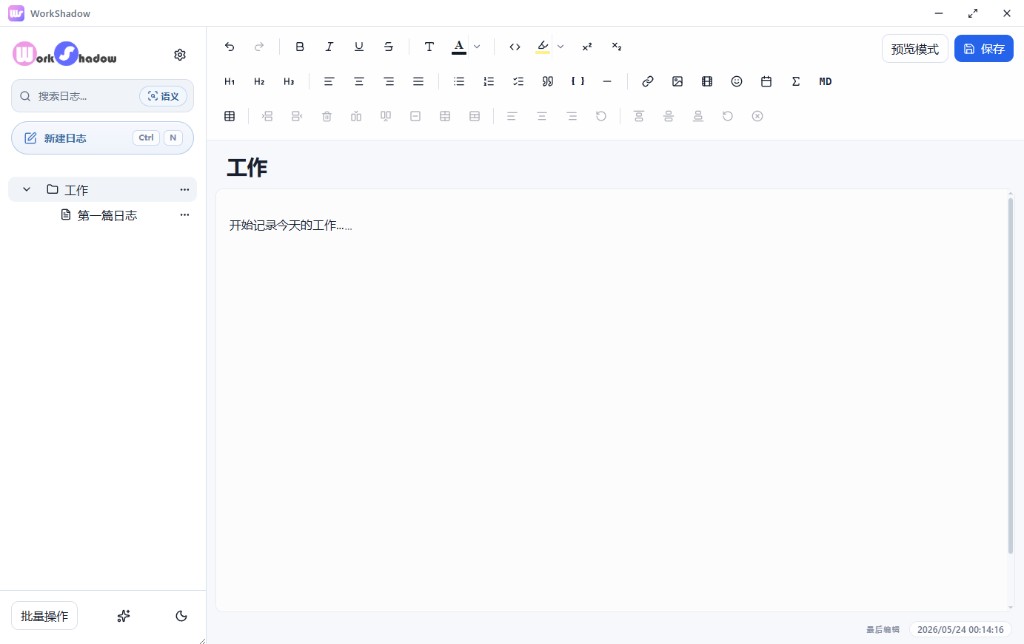1024x644 pixels.
Task: Align text to the right
Action: click(x=389, y=82)
